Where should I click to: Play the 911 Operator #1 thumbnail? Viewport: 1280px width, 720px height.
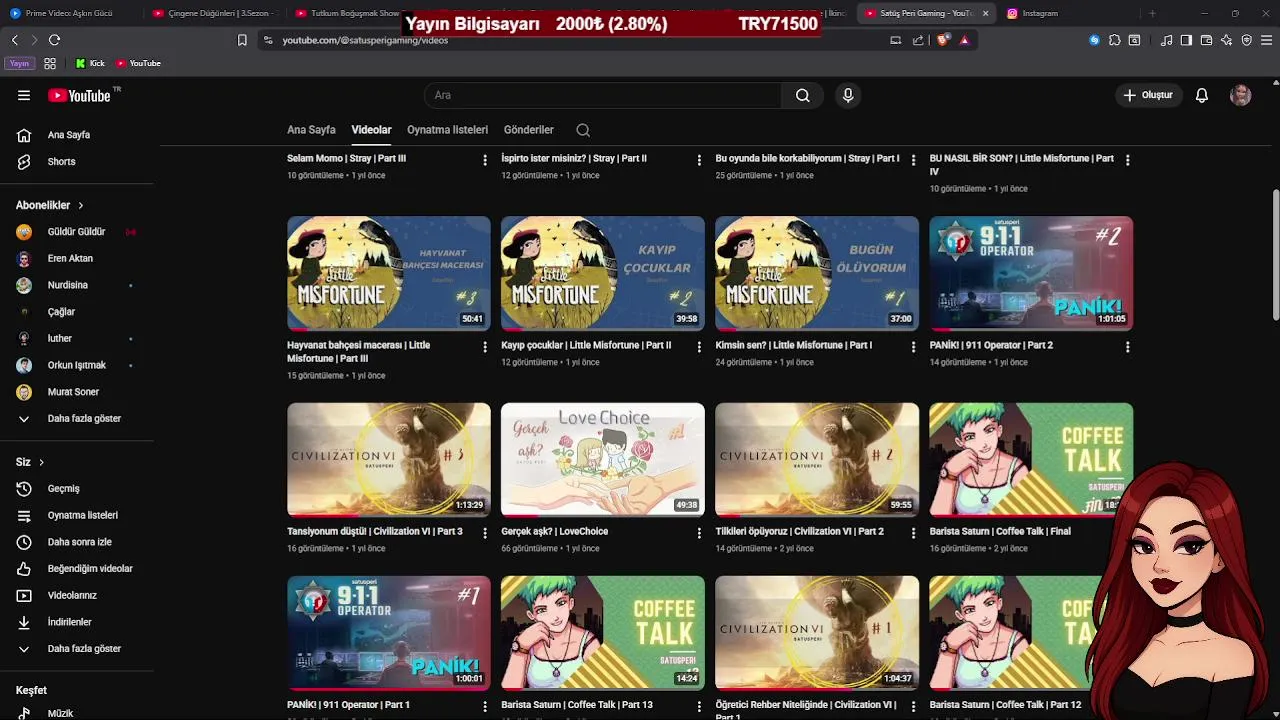389,633
